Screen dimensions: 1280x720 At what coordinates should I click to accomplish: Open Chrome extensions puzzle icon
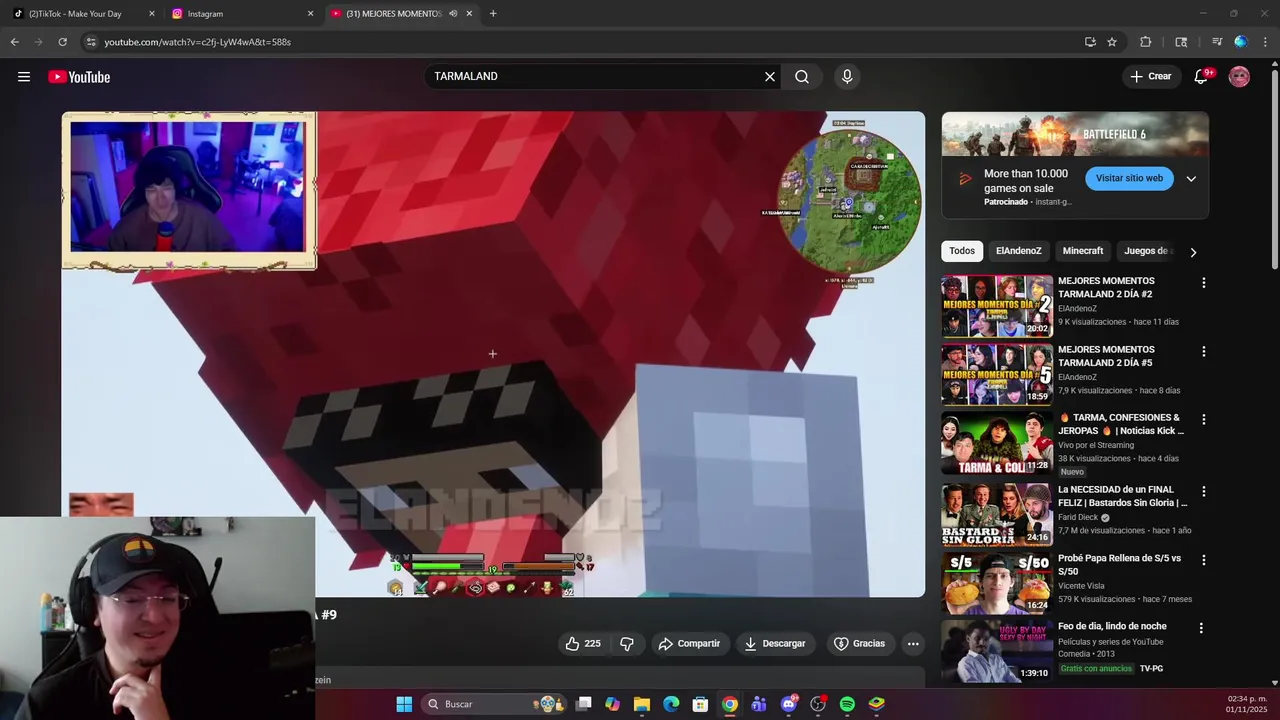pos(1146,42)
